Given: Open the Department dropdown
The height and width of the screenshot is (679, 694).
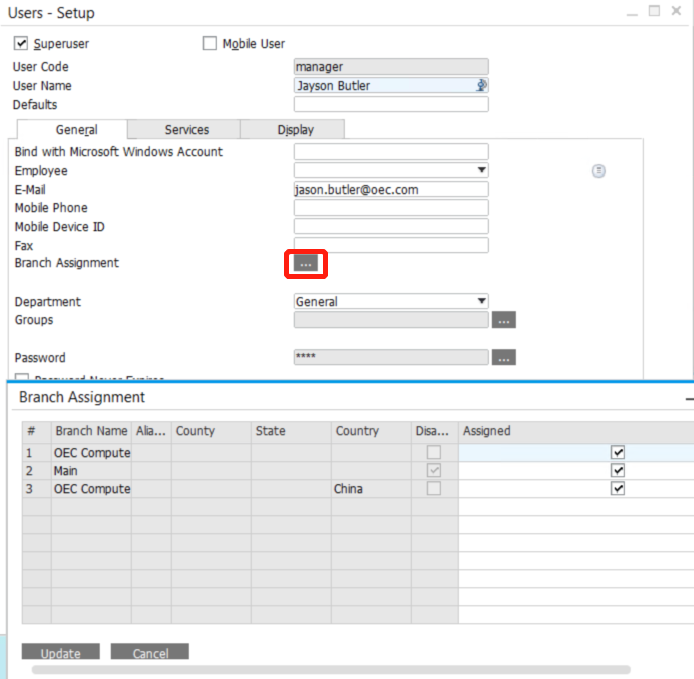Looking at the screenshot, I should (x=482, y=301).
